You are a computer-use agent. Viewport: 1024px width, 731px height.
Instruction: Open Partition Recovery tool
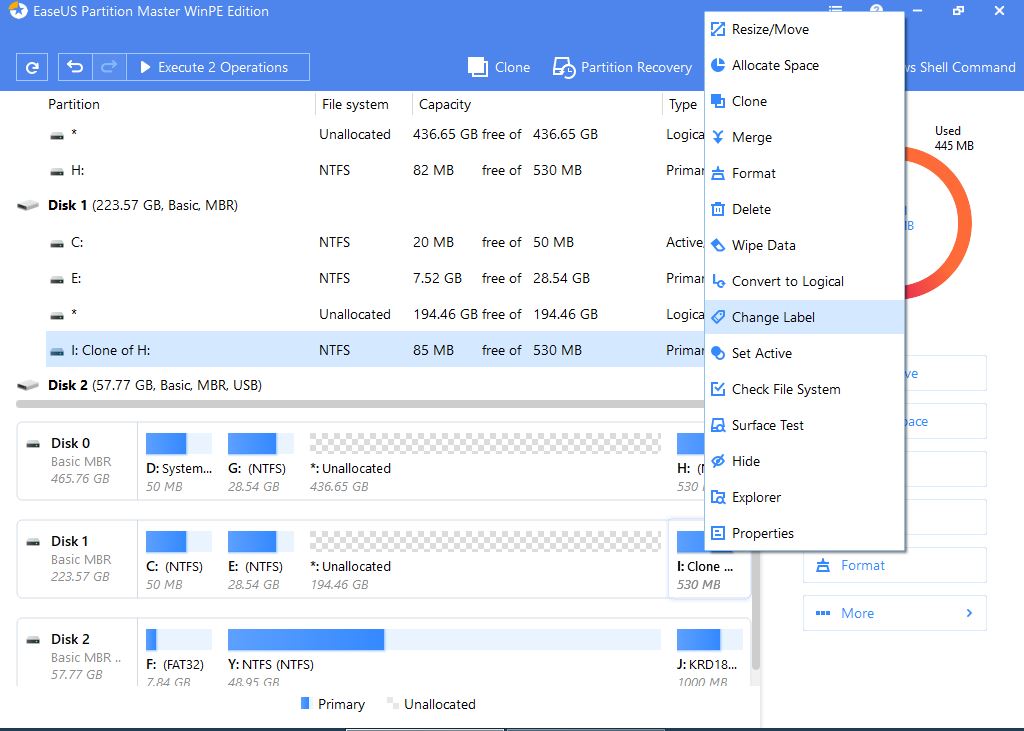(622, 67)
